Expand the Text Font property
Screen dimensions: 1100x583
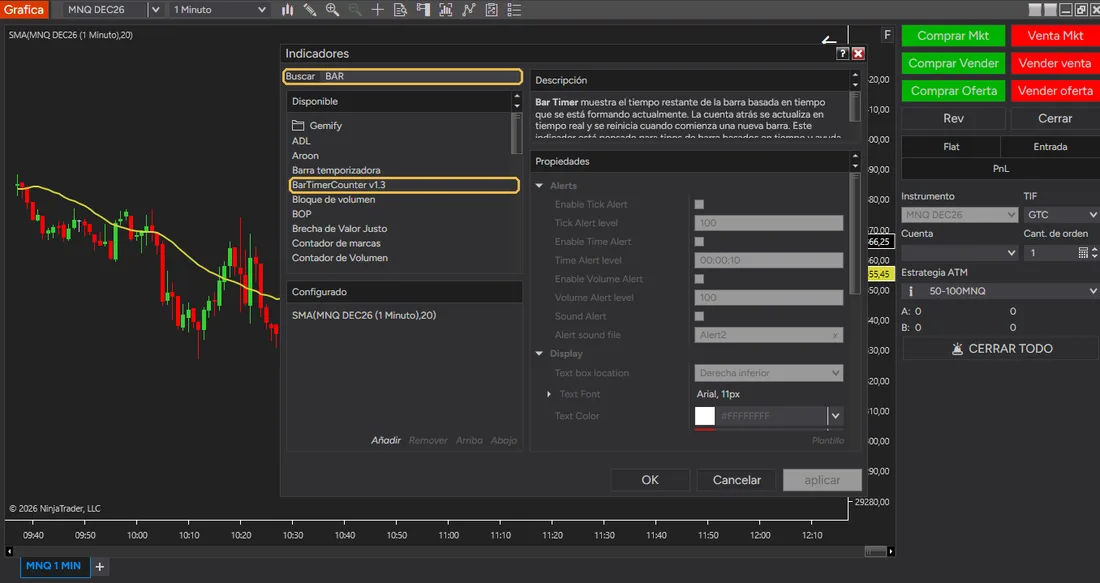coord(549,394)
